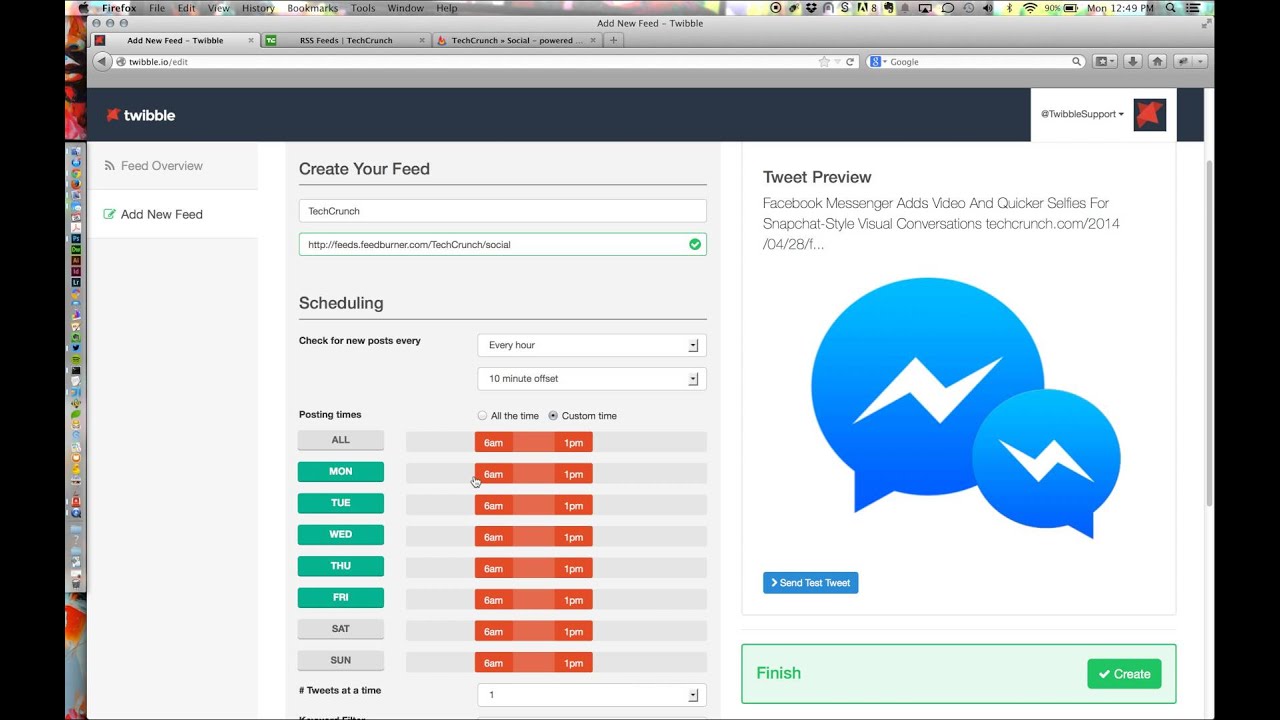Image resolution: width=1280 pixels, height=720 pixels.
Task: Open the Time Machine menu bar icon
Action: 968,8
